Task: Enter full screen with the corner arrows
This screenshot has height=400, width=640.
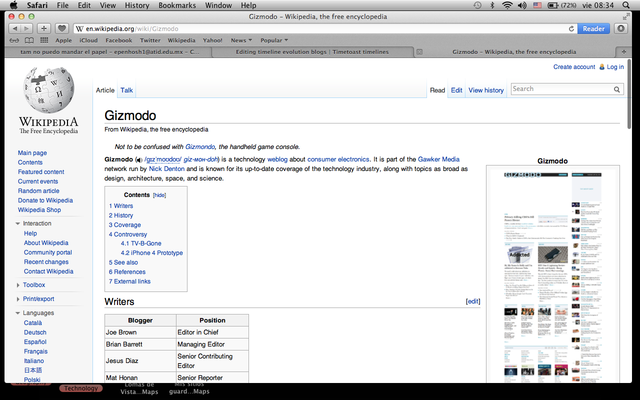Action: coord(626,17)
